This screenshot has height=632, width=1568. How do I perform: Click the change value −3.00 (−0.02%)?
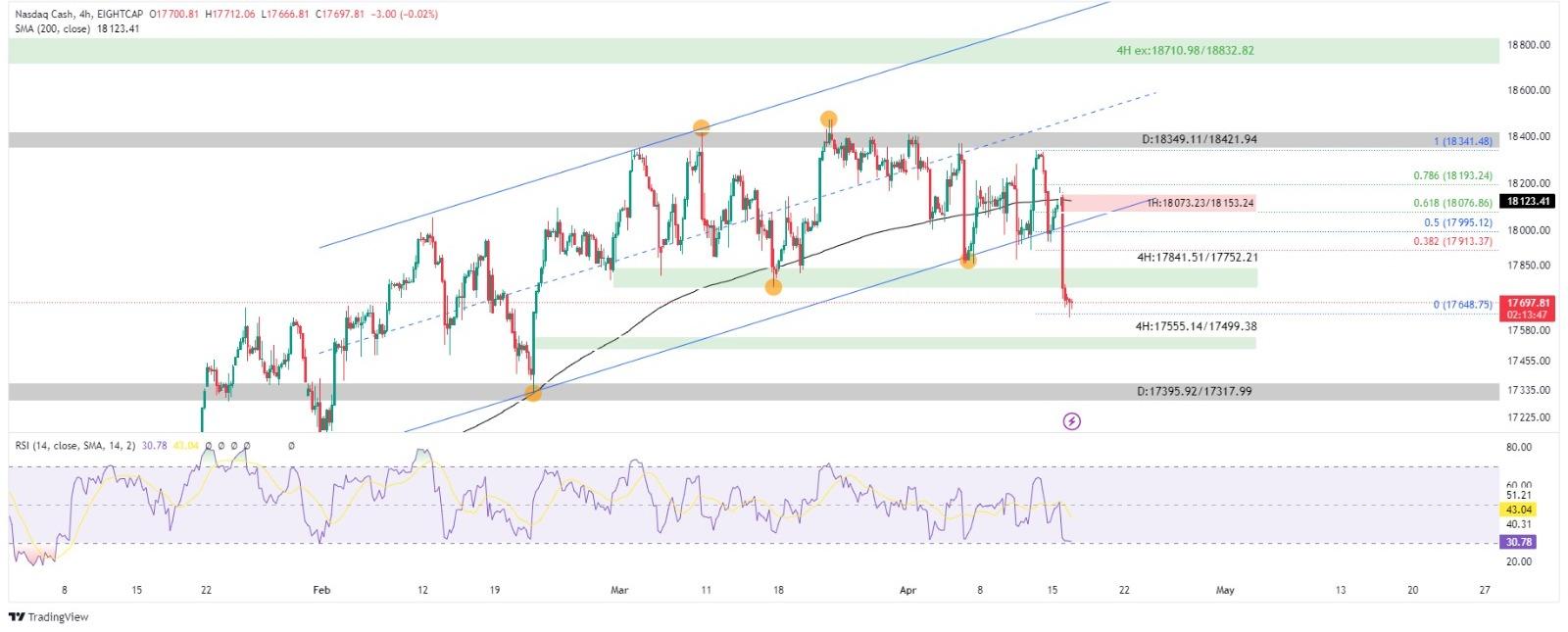click(405, 15)
